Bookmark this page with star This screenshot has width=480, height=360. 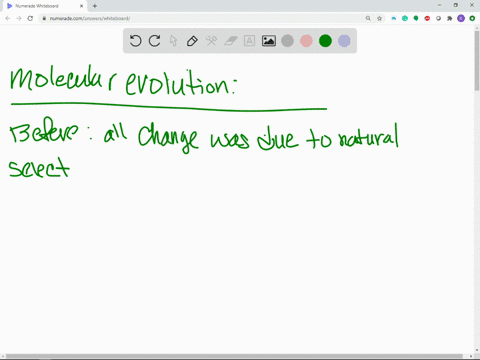pos(379,18)
